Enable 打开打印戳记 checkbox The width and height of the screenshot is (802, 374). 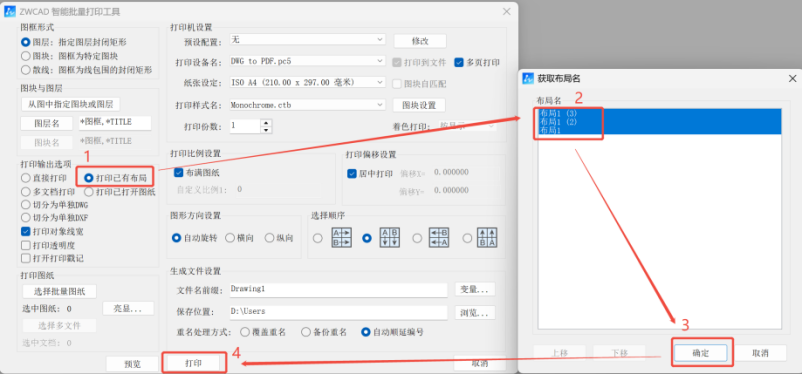click(x=25, y=258)
